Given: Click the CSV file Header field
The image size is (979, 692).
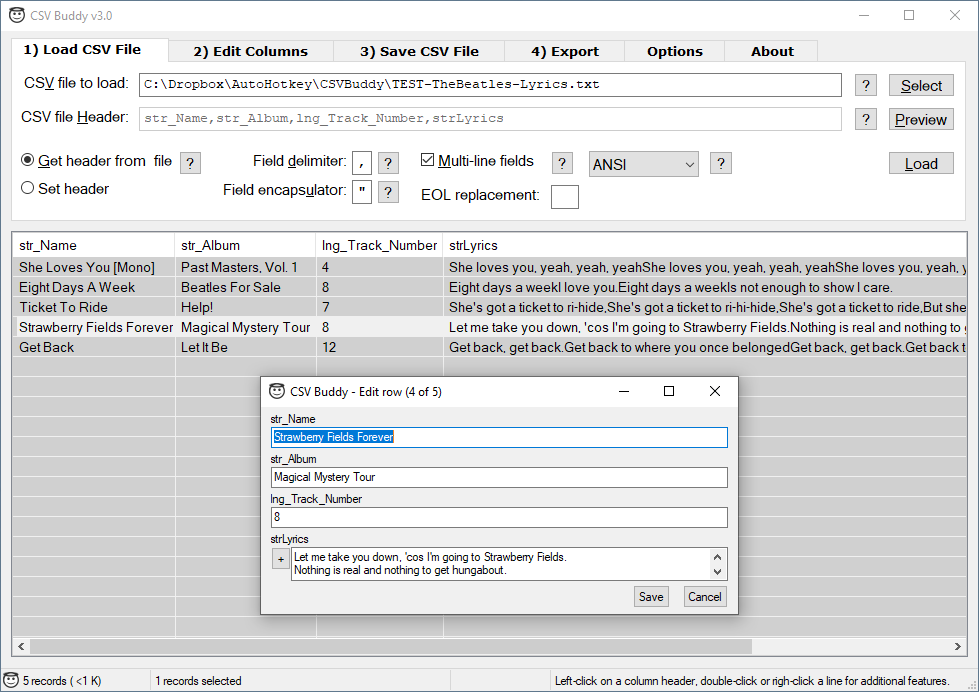Looking at the screenshot, I should tap(490, 119).
